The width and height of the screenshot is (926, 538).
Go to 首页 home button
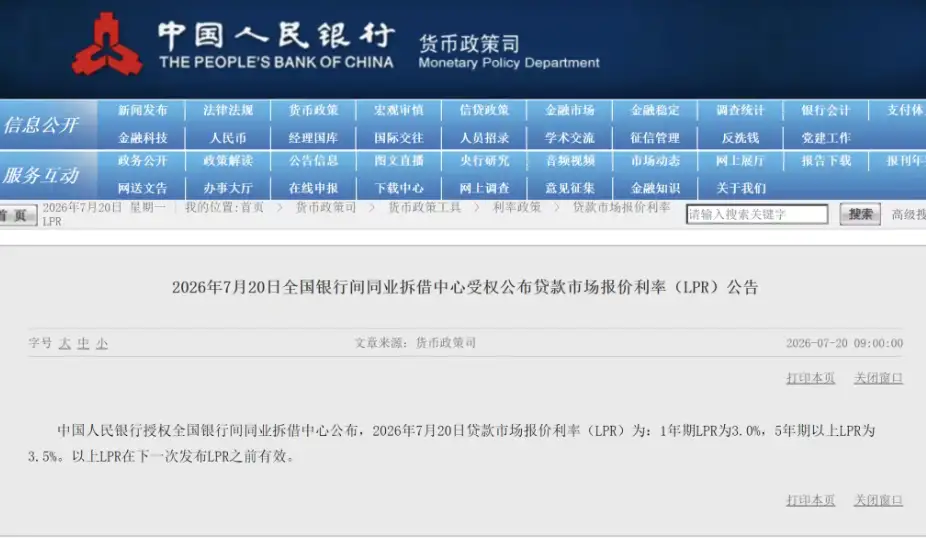(x=17, y=215)
